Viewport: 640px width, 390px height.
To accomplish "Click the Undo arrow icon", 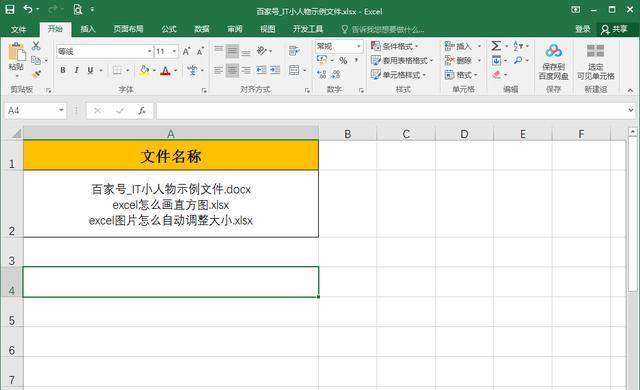I will coord(28,9).
